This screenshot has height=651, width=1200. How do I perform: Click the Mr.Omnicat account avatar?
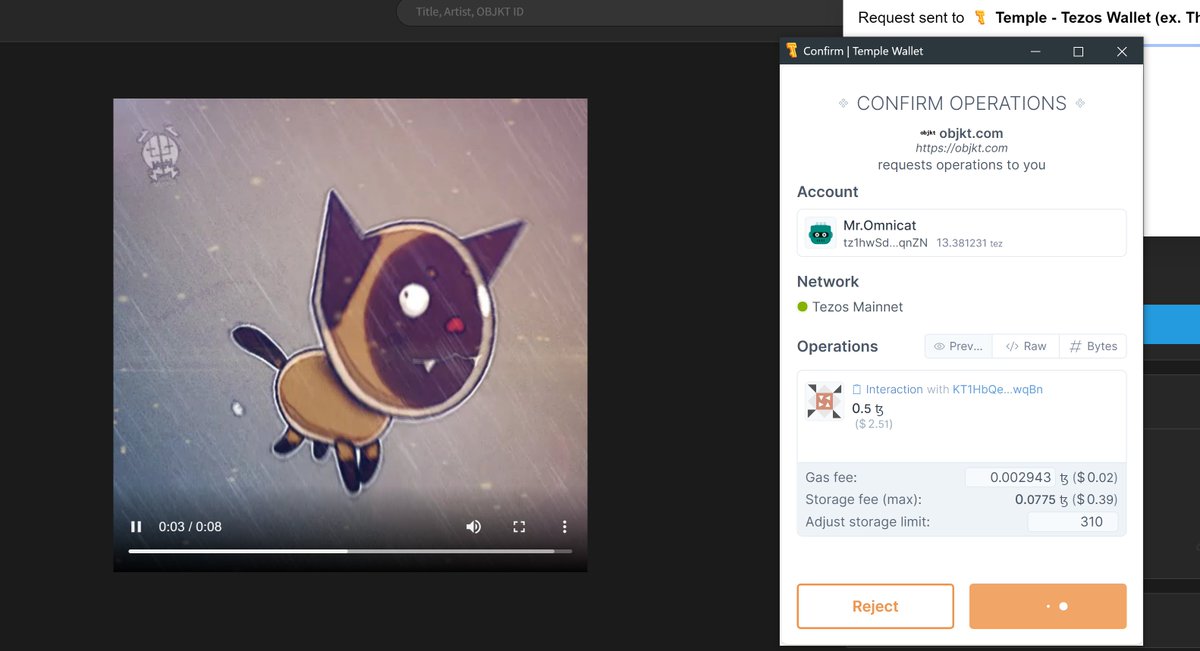[820, 234]
